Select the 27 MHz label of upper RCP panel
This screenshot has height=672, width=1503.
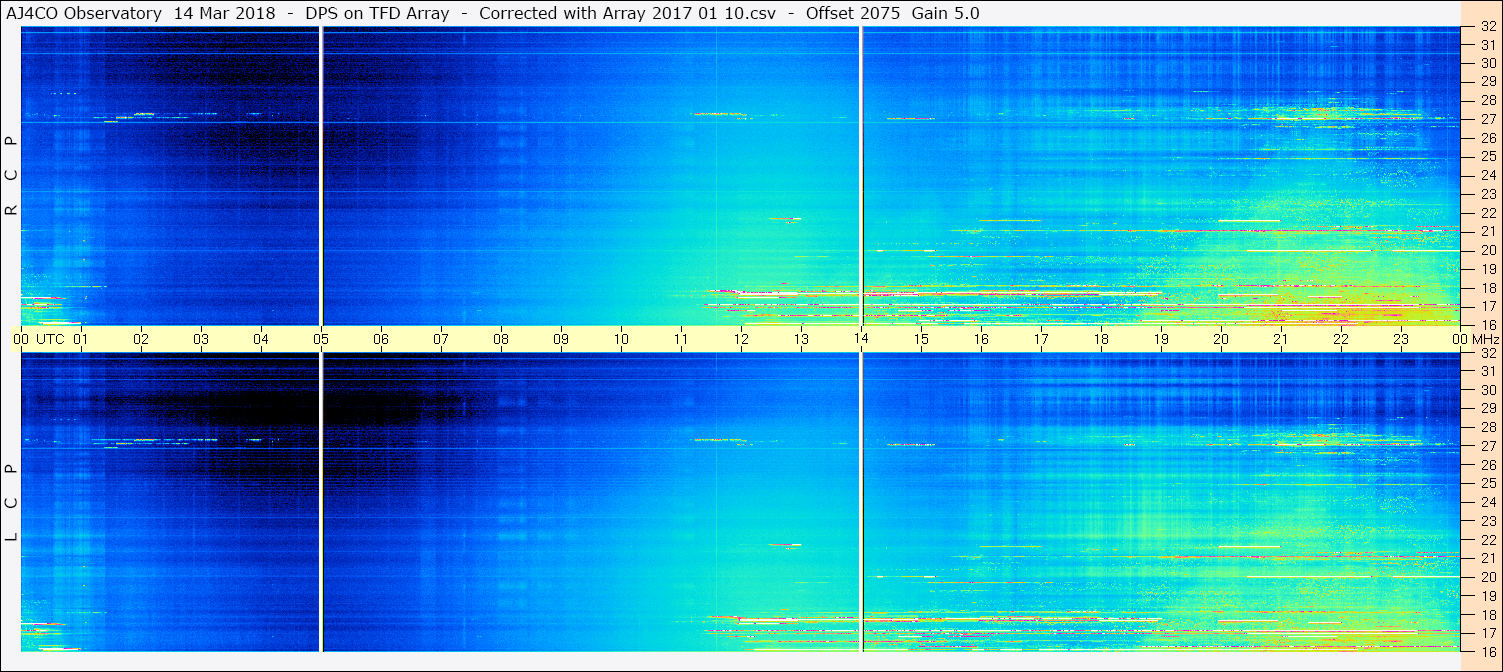[1488, 119]
